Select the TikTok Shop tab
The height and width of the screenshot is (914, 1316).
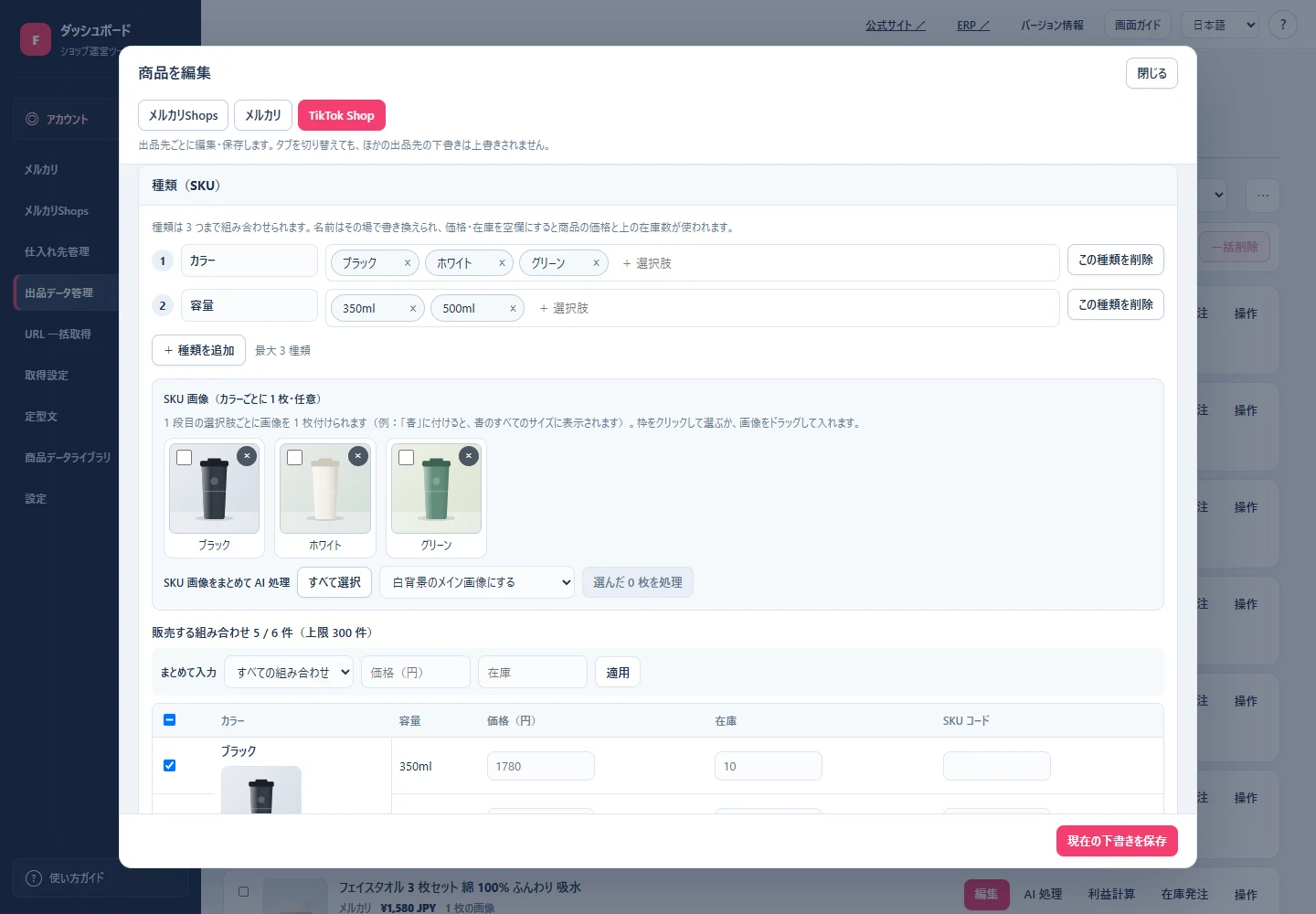point(342,115)
